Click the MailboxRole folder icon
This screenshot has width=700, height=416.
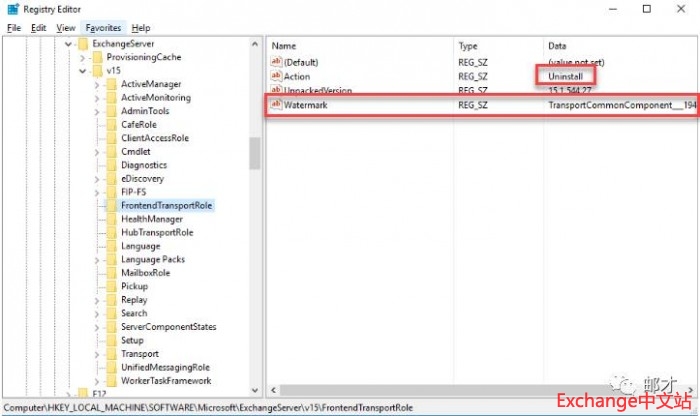(111, 272)
